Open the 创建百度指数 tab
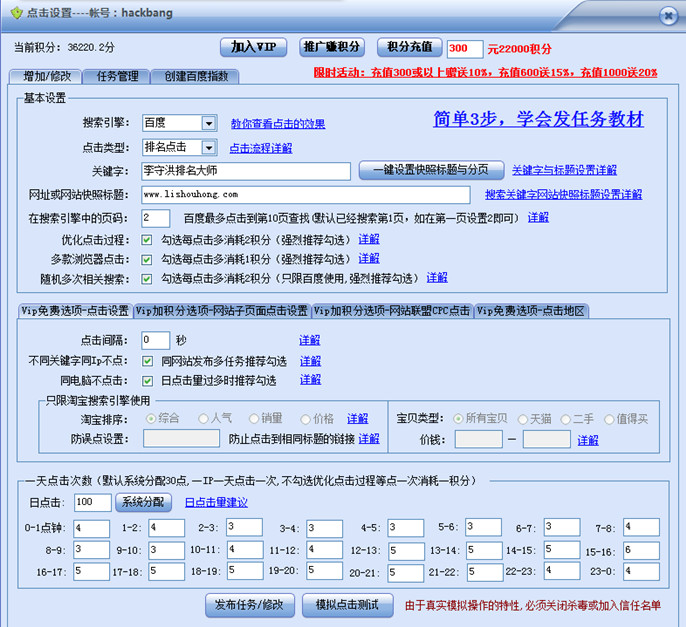The image size is (686, 627). tap(196, 76)
